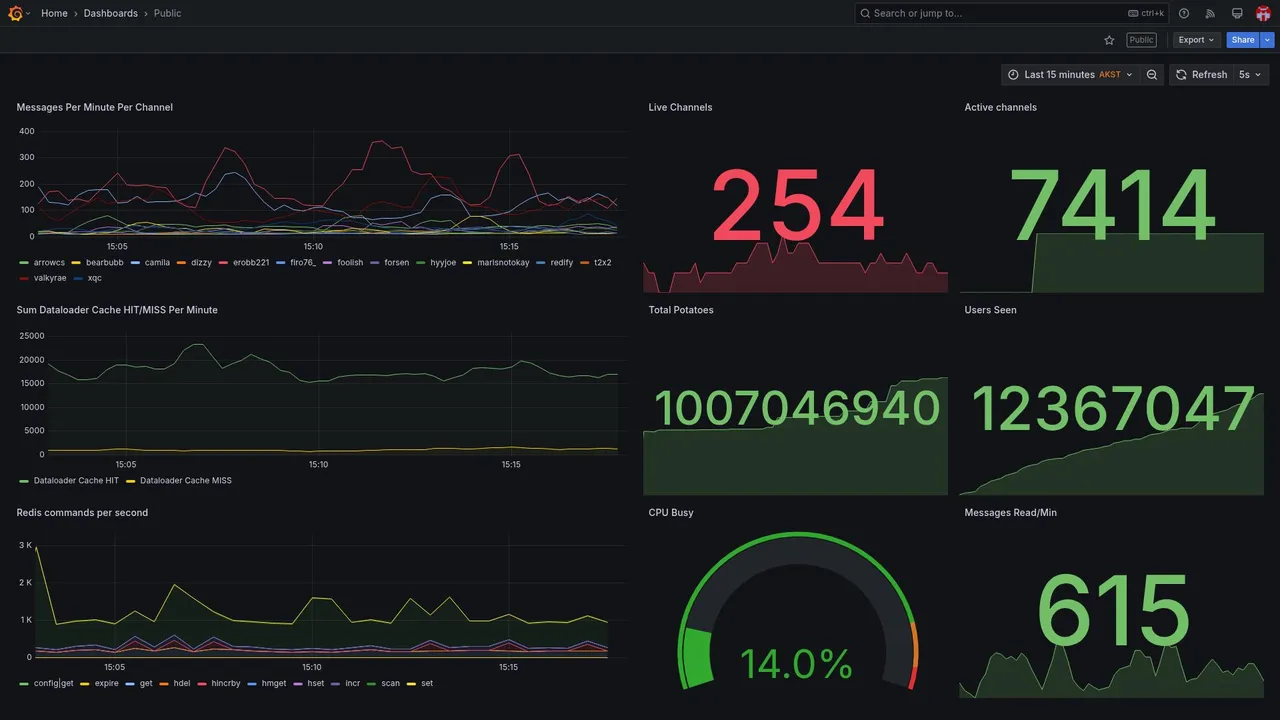Open the Grafana logo menu
Screen dimensions: 1280x720
click(x=15, y=13)
